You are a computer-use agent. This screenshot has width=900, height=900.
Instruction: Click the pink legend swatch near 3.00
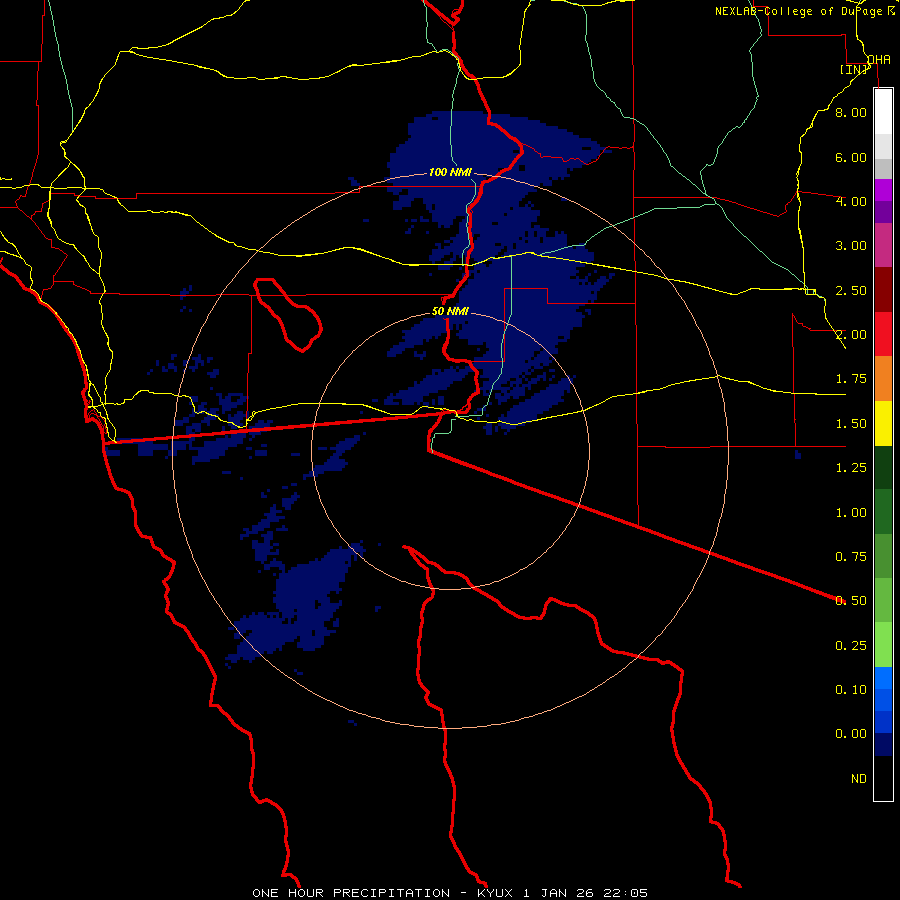click(883, 245)
